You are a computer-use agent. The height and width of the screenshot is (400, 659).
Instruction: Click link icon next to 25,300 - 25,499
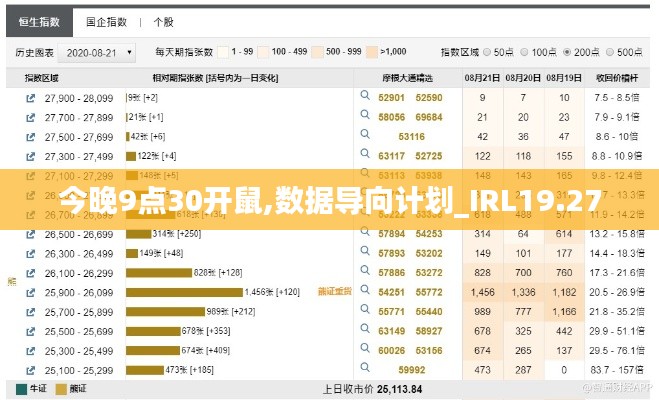[x=31, y=350]
